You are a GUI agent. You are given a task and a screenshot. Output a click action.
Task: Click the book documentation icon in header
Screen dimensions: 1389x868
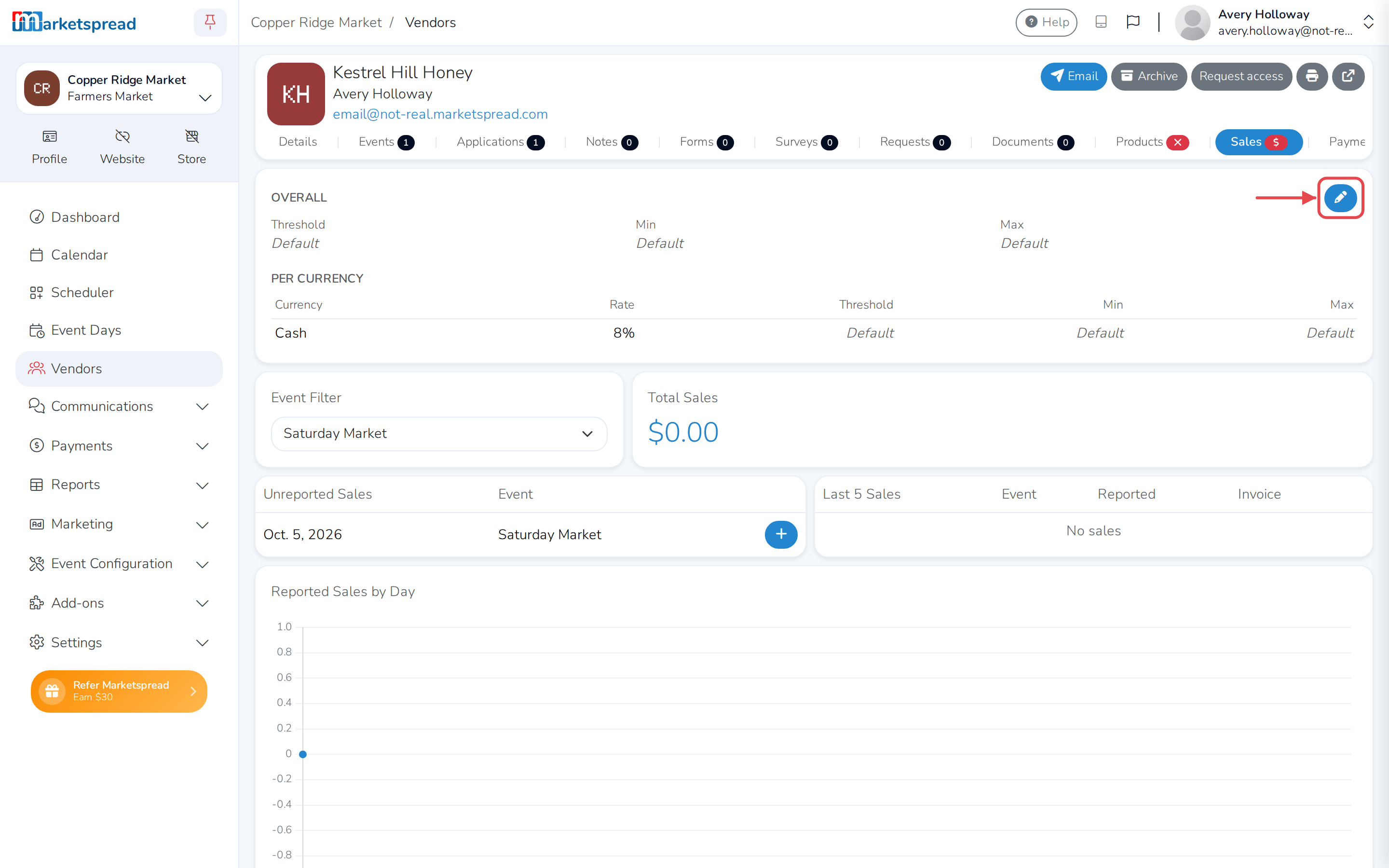pyautogui.click(x=1101, y=22)
